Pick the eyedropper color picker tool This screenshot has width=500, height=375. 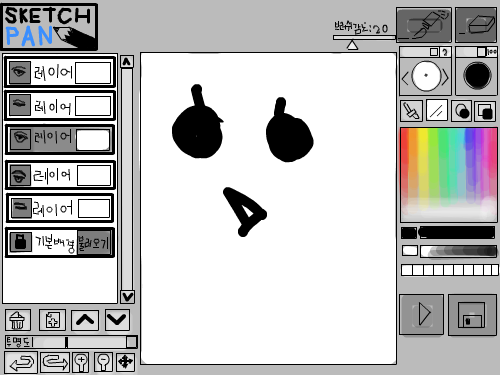tap(411, 111)
